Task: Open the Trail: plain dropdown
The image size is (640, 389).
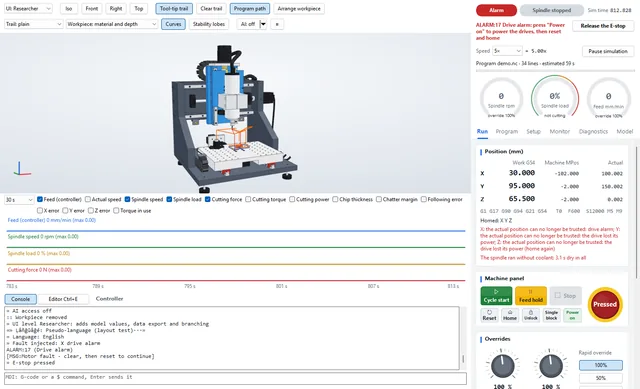Action: [33, 24]
